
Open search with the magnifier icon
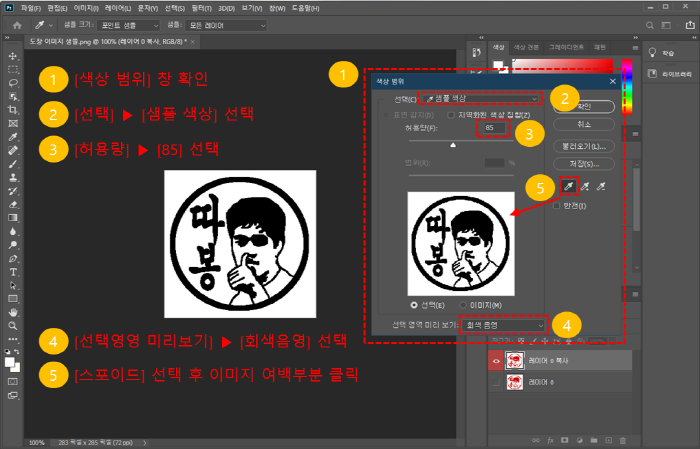[650, 25]
